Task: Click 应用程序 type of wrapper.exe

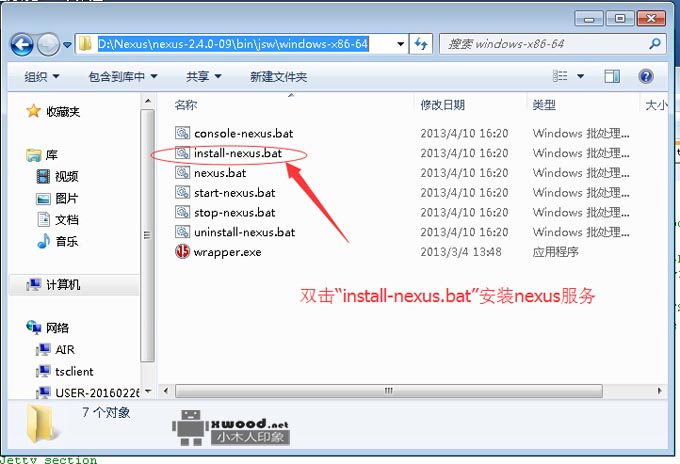Action: click(x=556, y=252)
